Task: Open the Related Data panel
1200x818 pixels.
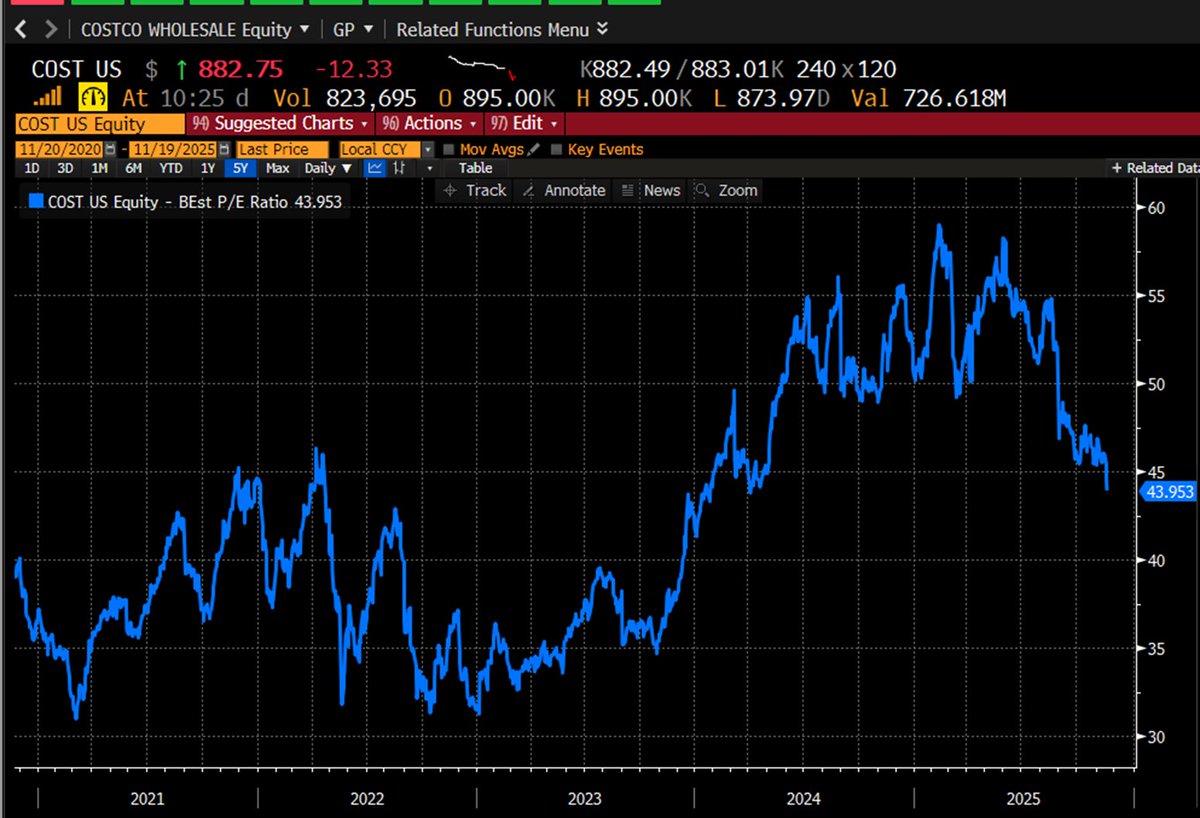Action: coord(1155,168)
